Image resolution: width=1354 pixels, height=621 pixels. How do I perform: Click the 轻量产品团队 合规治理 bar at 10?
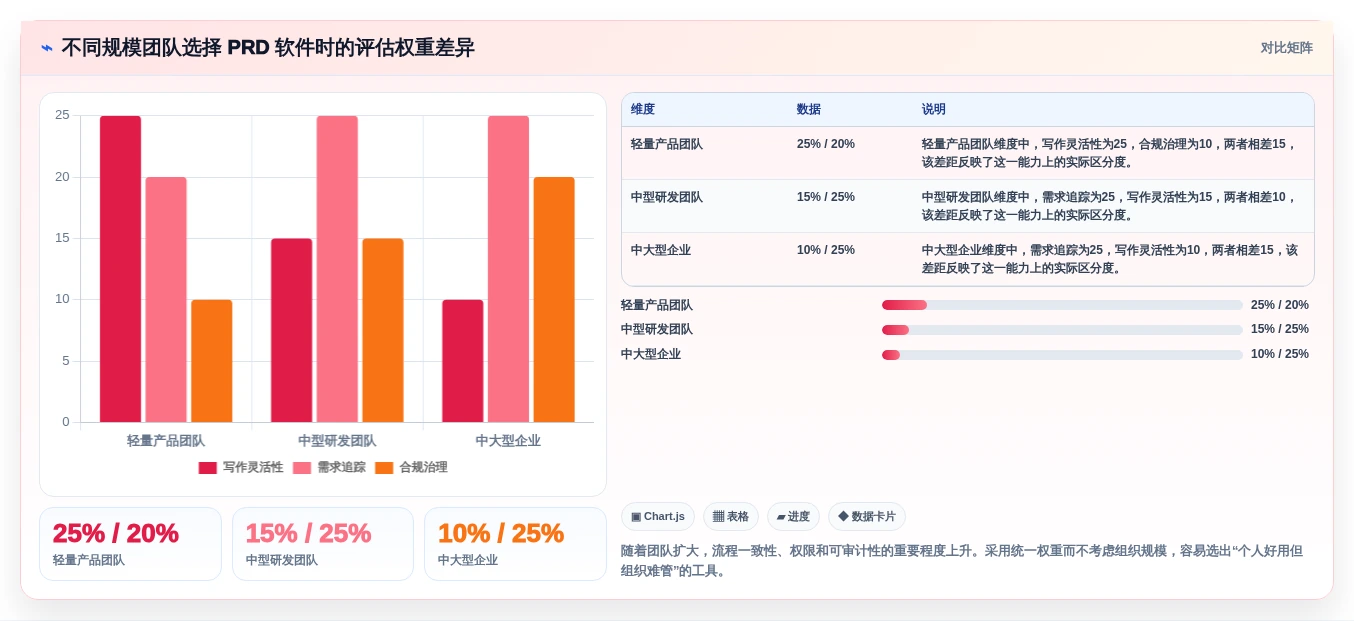pos(212,361)
